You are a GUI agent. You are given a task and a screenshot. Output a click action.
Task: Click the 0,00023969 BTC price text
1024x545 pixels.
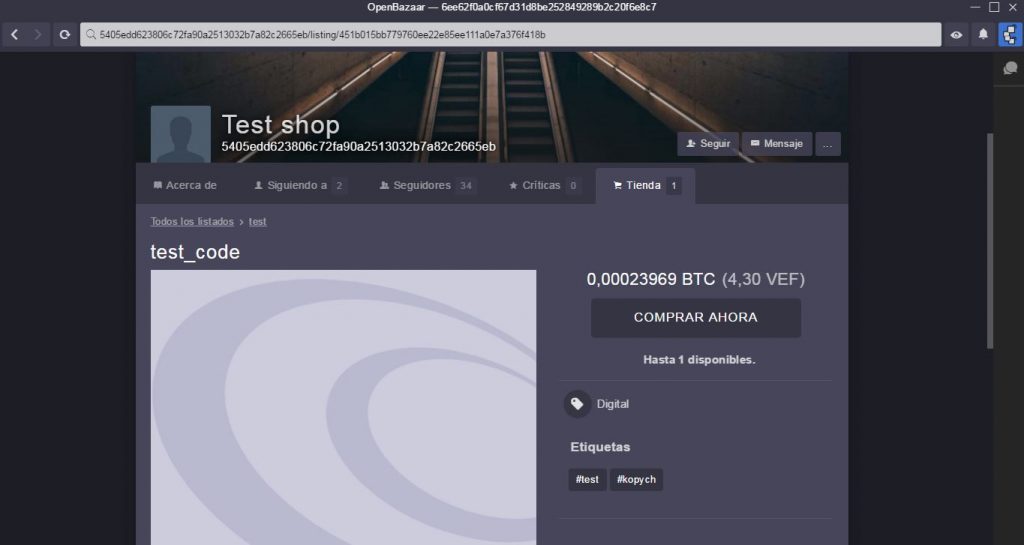[650, 279]
